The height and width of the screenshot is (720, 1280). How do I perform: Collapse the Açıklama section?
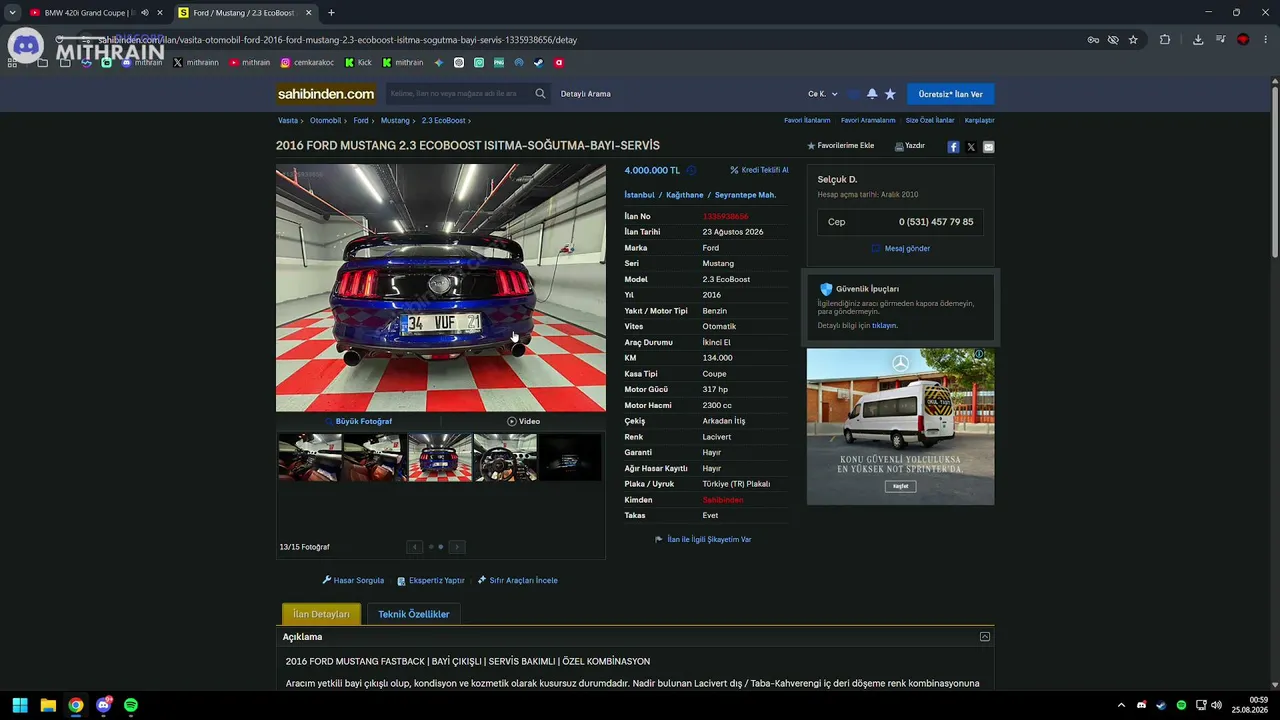(x=985, y=637)
